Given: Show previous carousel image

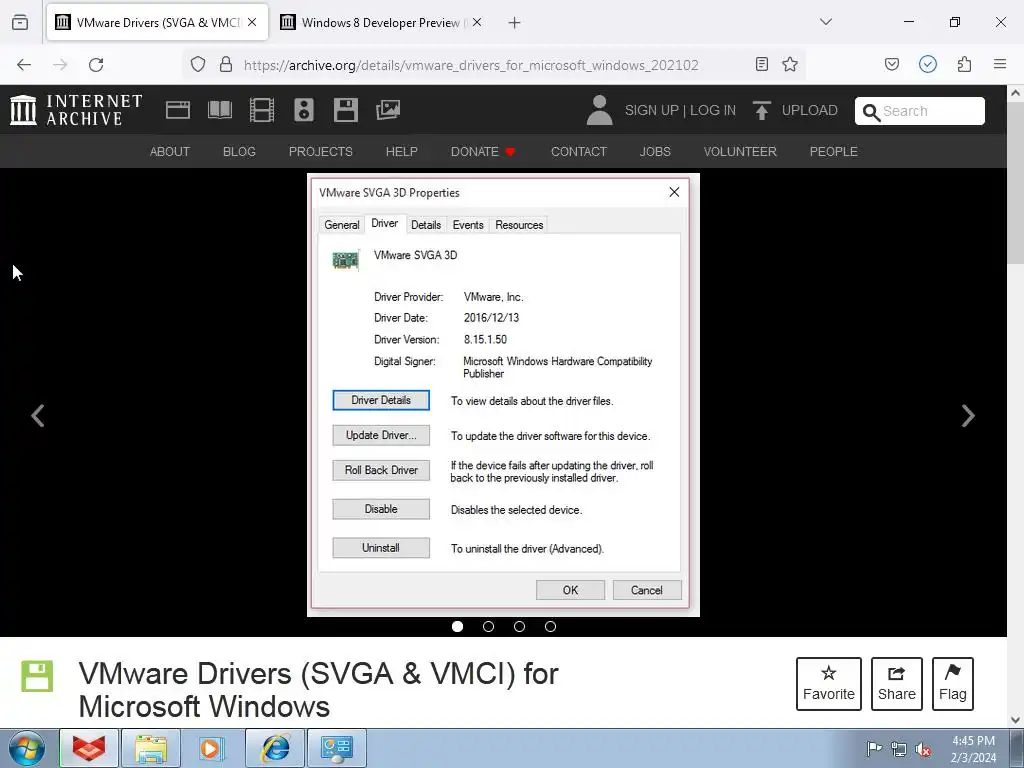Looking at the screenshot, I should 38,415.
